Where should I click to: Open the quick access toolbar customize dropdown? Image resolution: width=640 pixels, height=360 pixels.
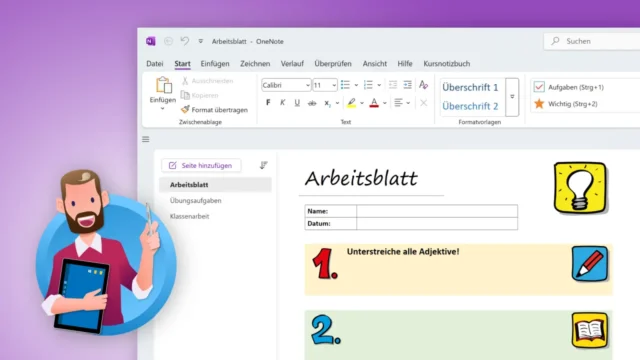[200, 41]
